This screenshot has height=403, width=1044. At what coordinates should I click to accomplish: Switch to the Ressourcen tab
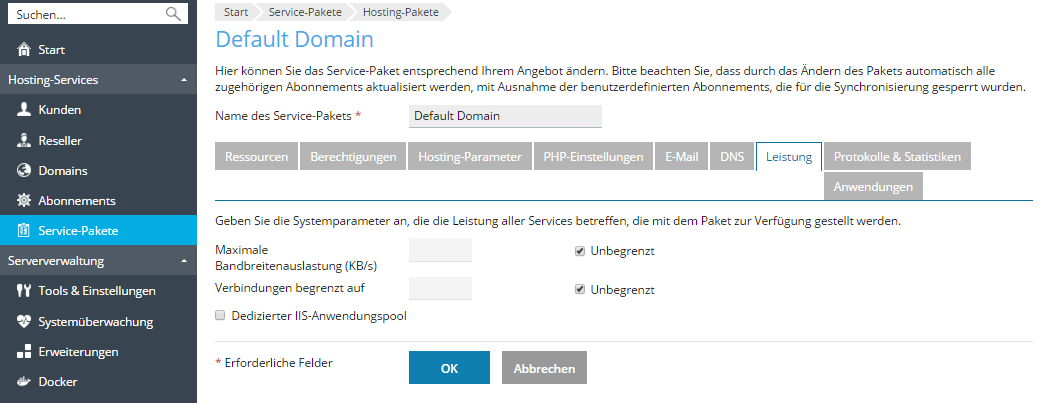pos(256,157)
